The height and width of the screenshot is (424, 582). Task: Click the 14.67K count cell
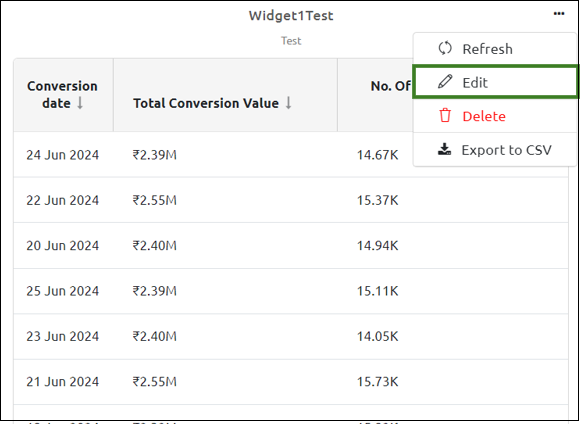pyautogui.click(x=377, y=155)
